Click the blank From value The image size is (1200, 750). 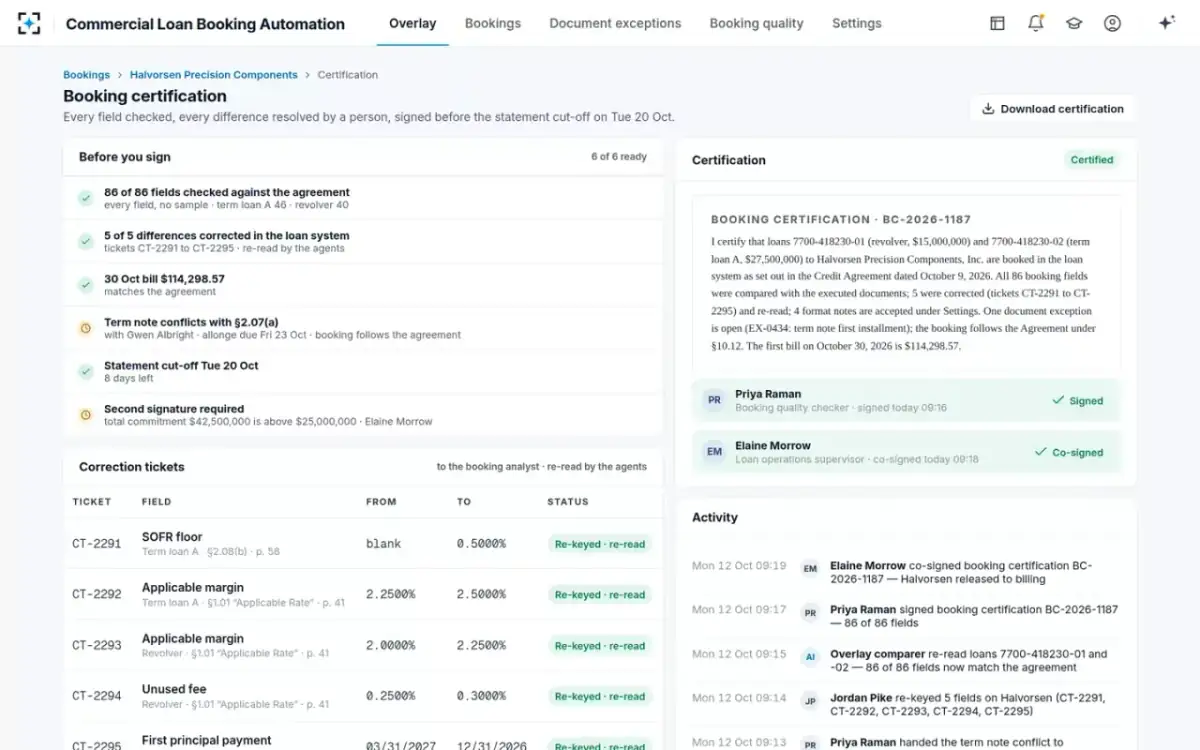[384, 544]
